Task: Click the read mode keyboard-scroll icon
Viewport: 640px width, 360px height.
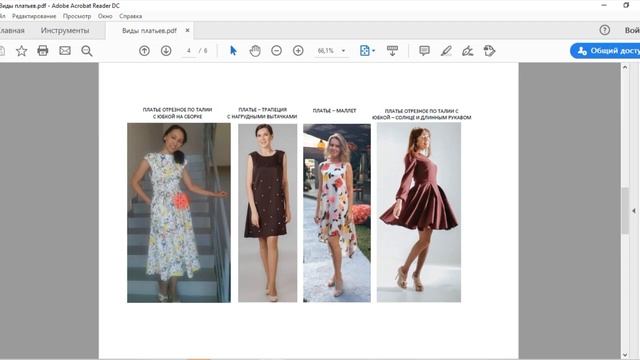Action: (392, 51)
